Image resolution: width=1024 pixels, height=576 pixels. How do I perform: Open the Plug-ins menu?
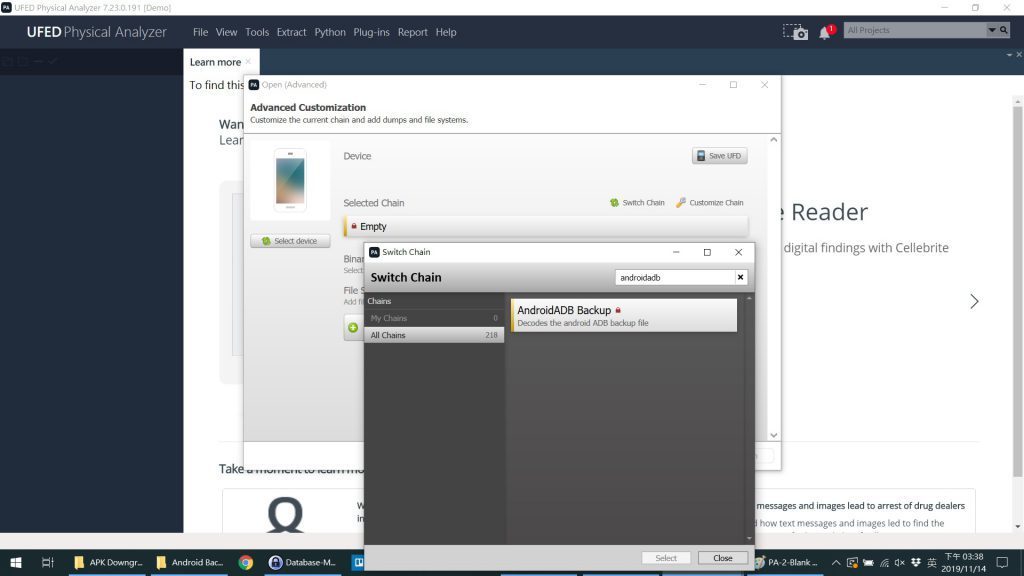pyautogui.click(x=371, y=32)
